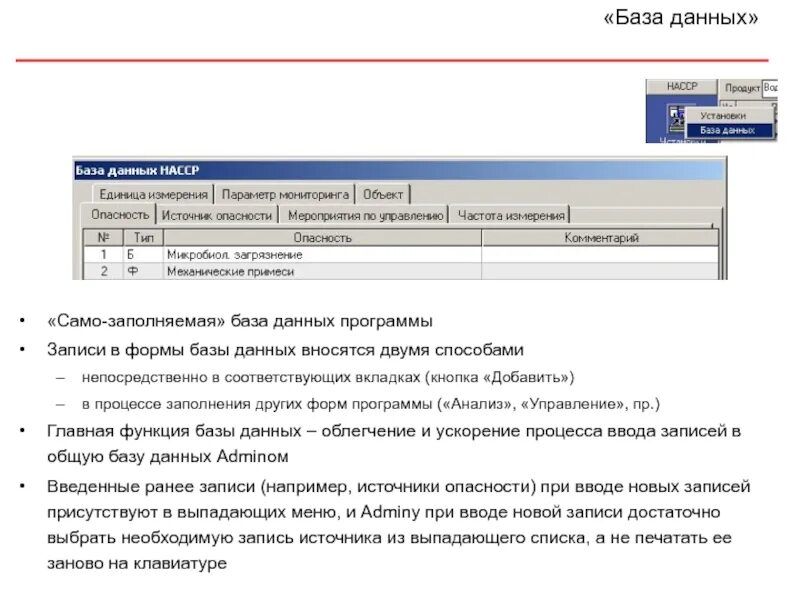This screenshot has height=600, width=800.
Task: Click the Опасность column header
Action: click(322, 238)
